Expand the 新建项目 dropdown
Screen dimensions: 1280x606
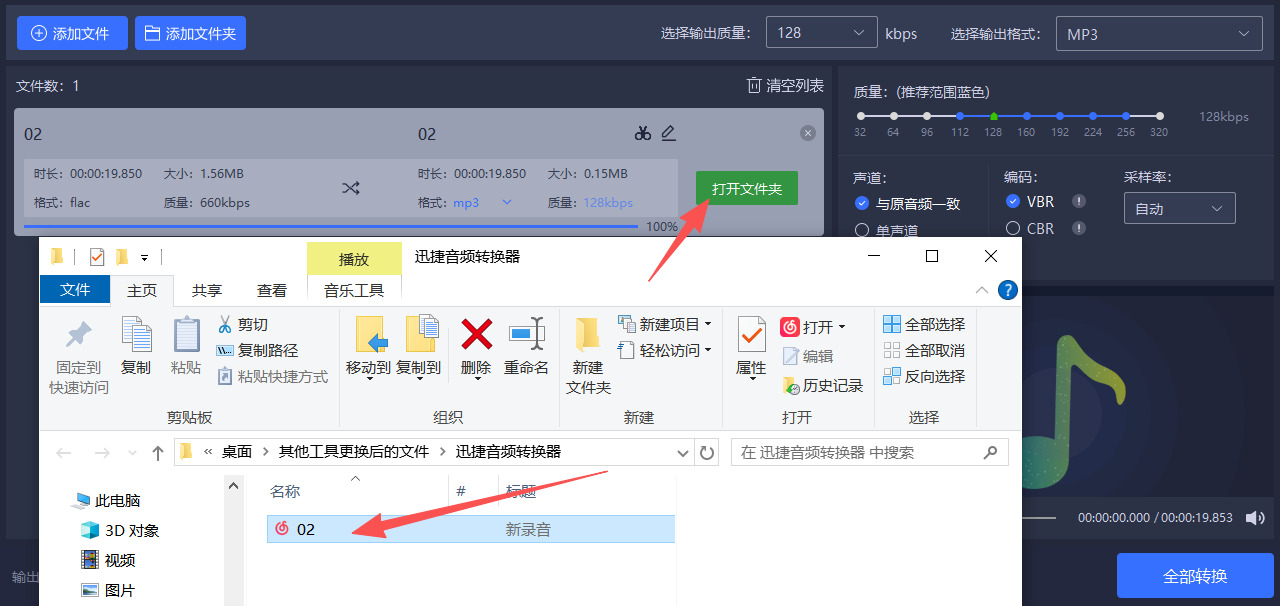point(708,324)
